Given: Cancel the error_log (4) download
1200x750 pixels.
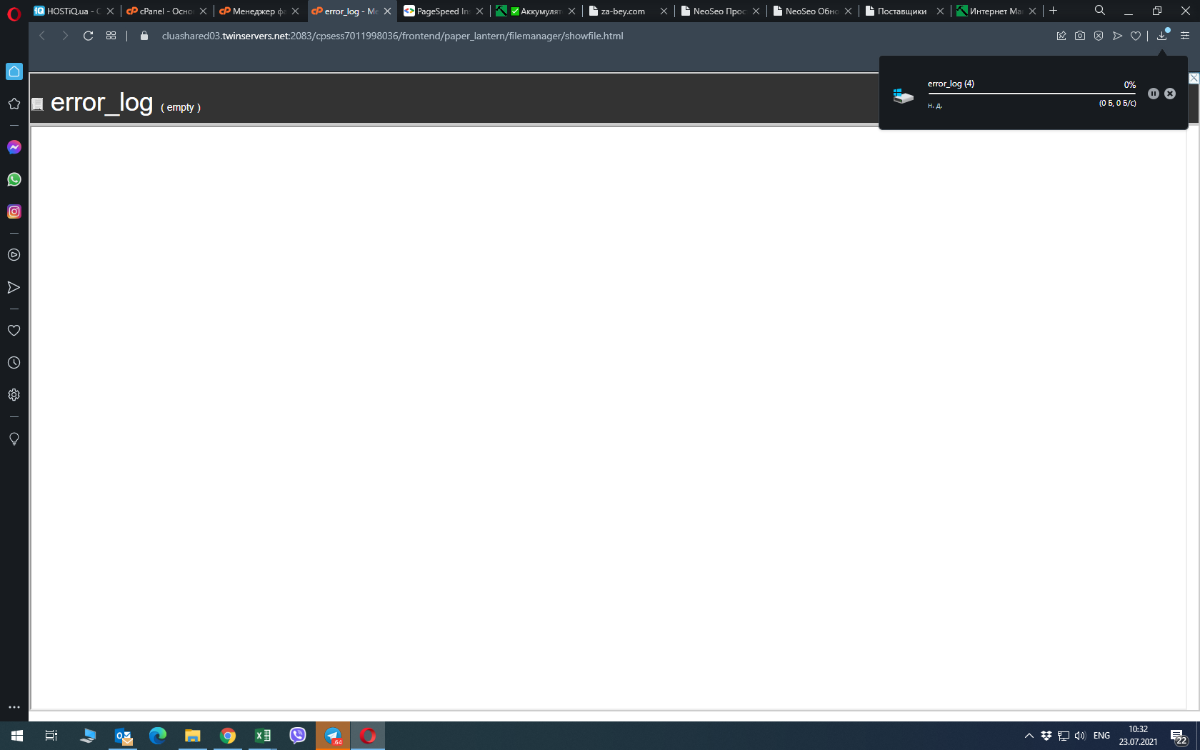Looking at the screenshot, I should point(1170,93).
